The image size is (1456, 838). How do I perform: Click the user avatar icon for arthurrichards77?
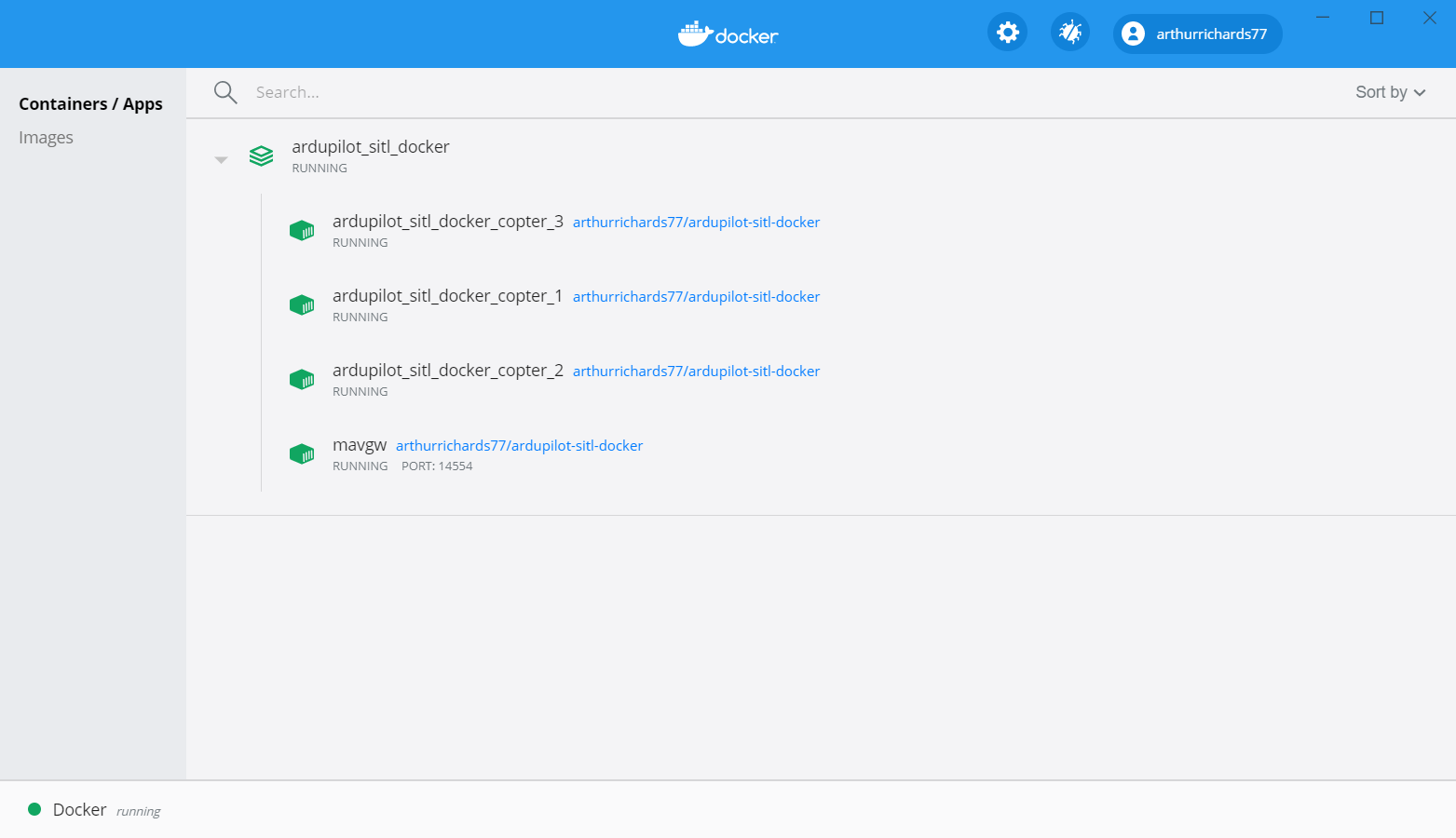click(1133, 34)
